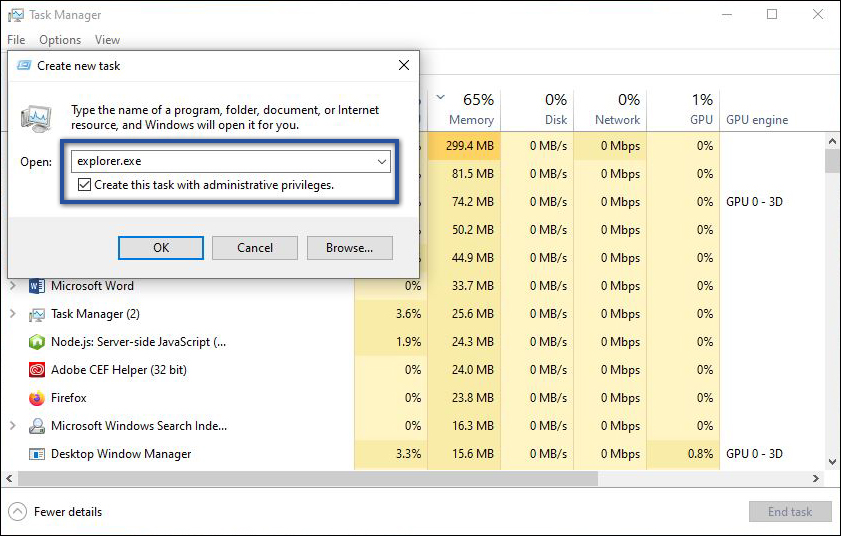This screenshot has width=841, height=536.
Task: Click the Task Manager (2) process icon
Action: 36,314
